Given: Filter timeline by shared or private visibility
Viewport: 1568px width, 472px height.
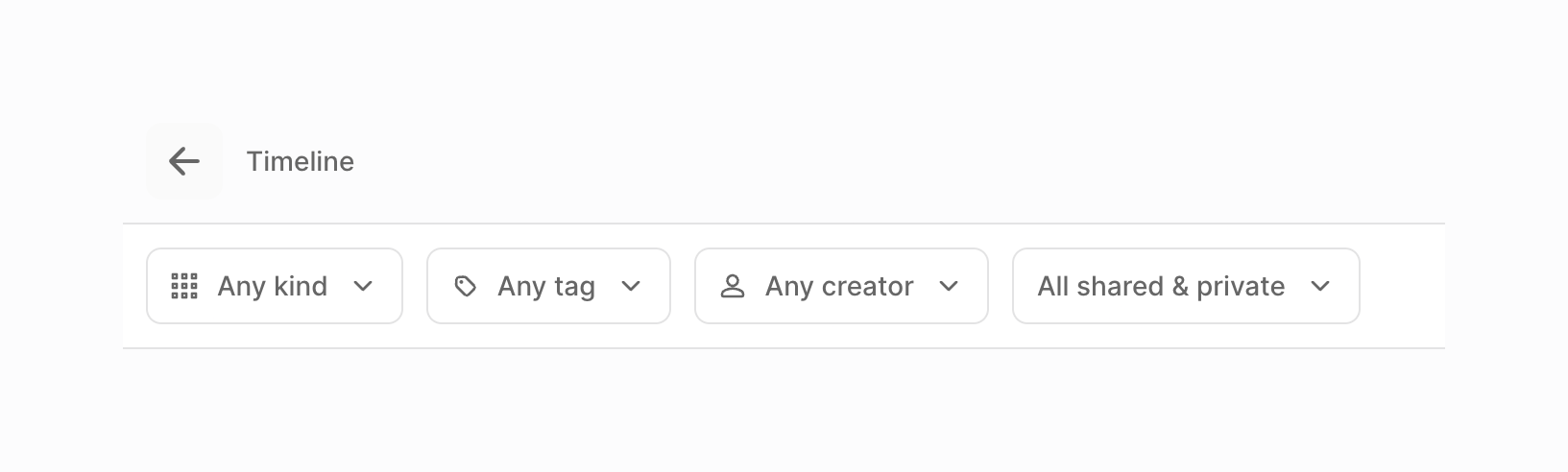Looking at the screenshot, I should 1186,286.
